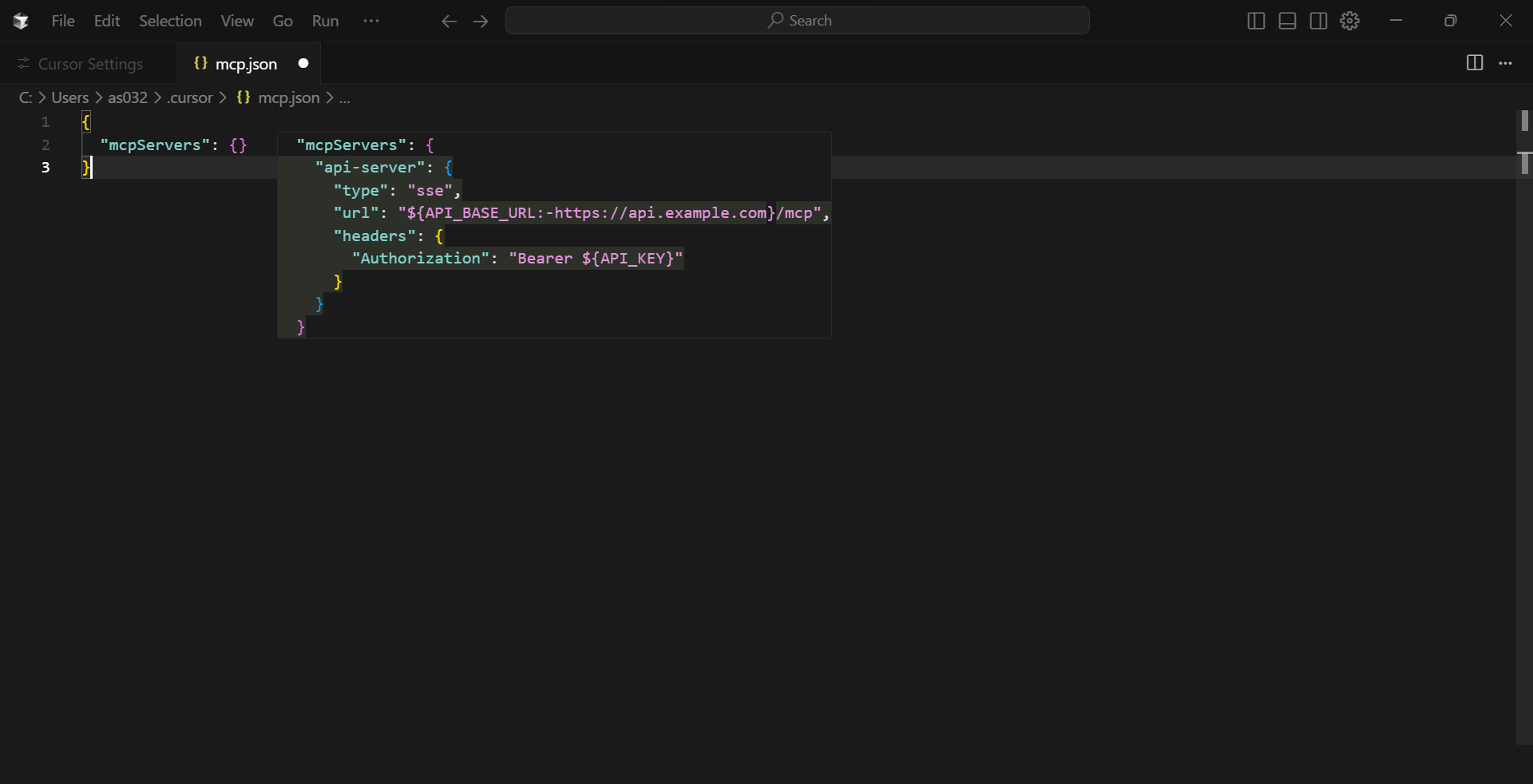Toggle the primary side bar layout icon

(1256, 21)
